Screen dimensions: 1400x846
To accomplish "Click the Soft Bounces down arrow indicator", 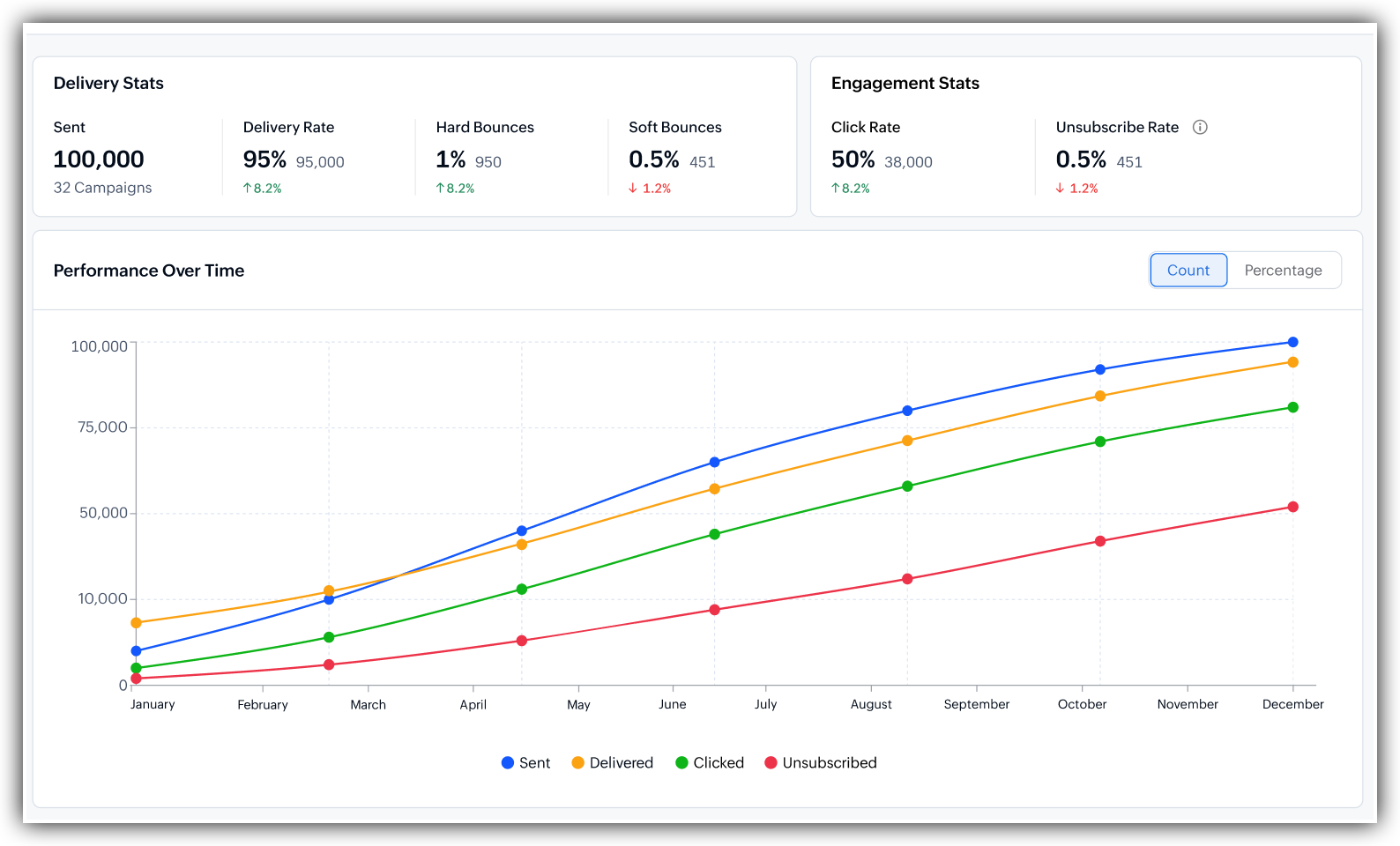I will [x=633, y=189].
